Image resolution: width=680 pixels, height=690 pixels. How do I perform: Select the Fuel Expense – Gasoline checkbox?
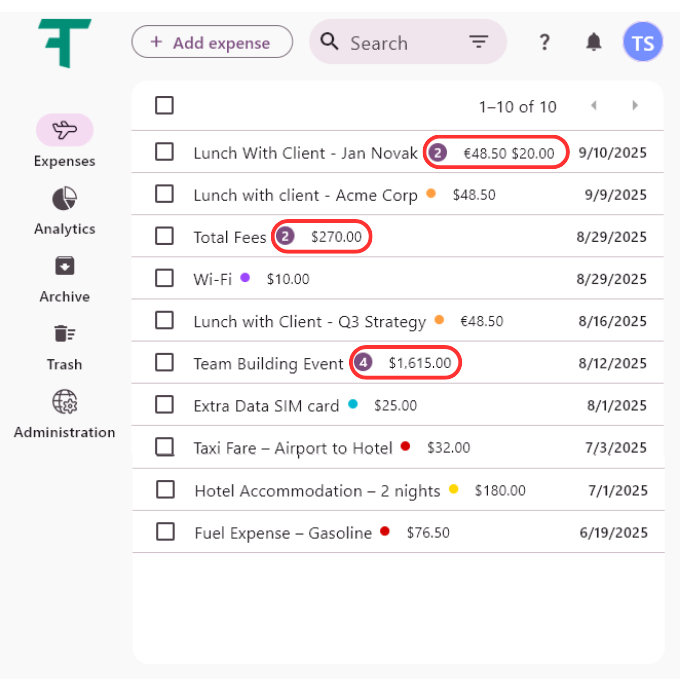(165, 532)
